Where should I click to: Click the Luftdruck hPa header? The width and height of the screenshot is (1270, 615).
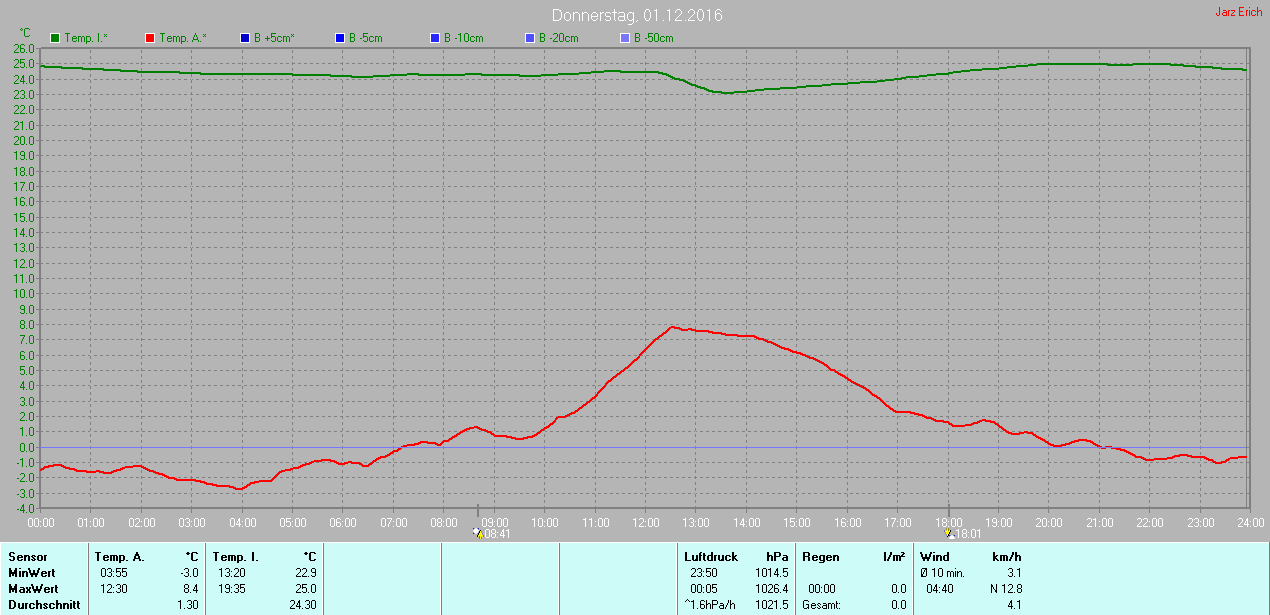coord(736,557)
